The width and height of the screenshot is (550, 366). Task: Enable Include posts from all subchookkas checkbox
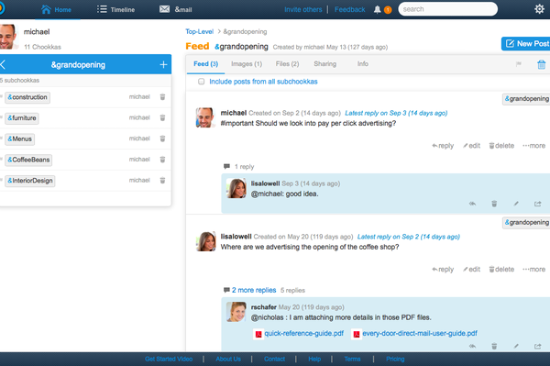coord(201,81)
